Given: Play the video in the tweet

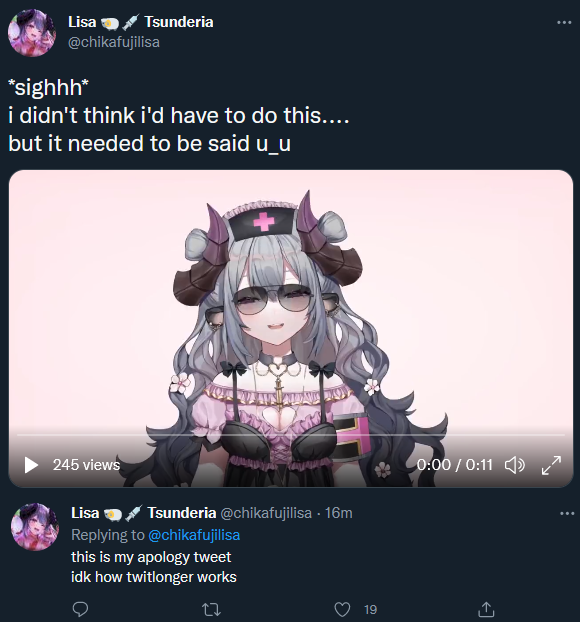Looking at the screenshot, I should tap(31, 465).
